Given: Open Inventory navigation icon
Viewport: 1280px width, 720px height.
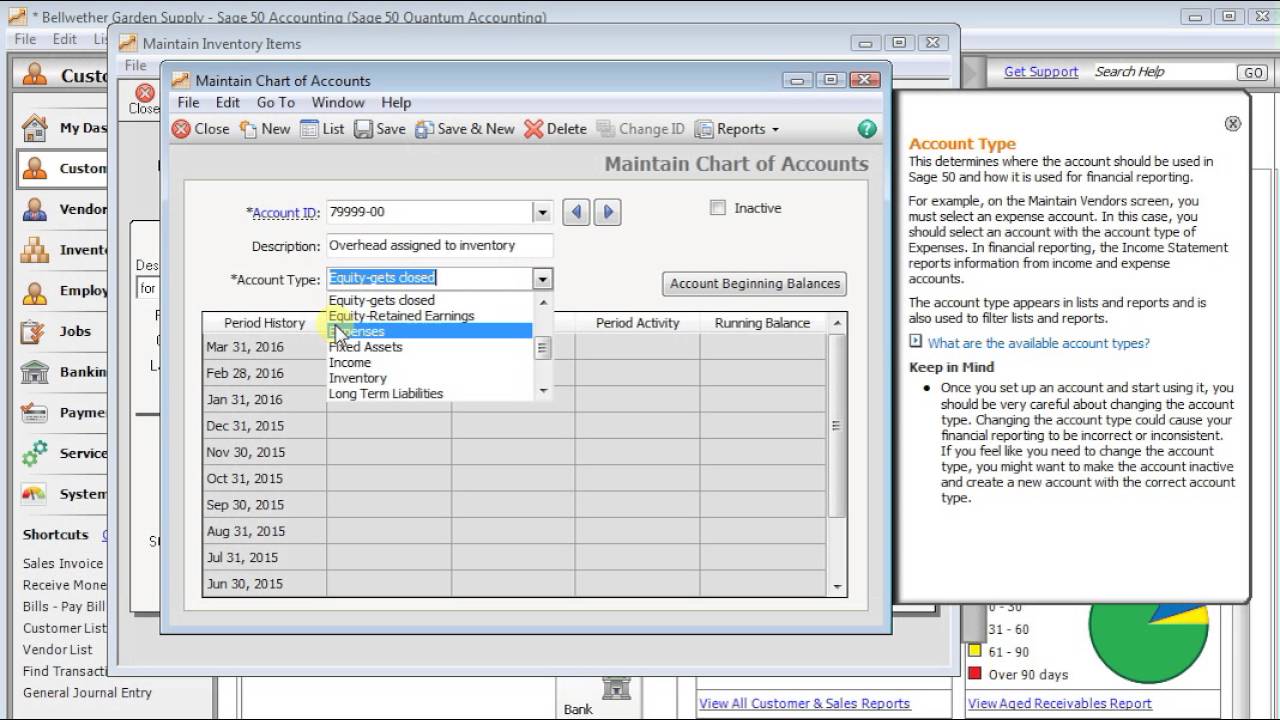Looking at the screenshot, I should click(34, 250).
